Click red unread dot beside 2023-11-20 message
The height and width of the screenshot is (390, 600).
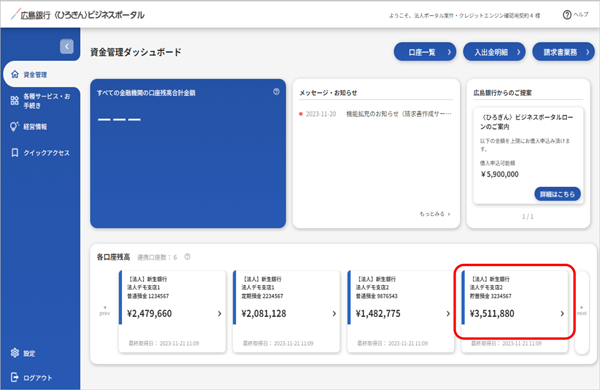pyautogui.click(x=301, y=114)
